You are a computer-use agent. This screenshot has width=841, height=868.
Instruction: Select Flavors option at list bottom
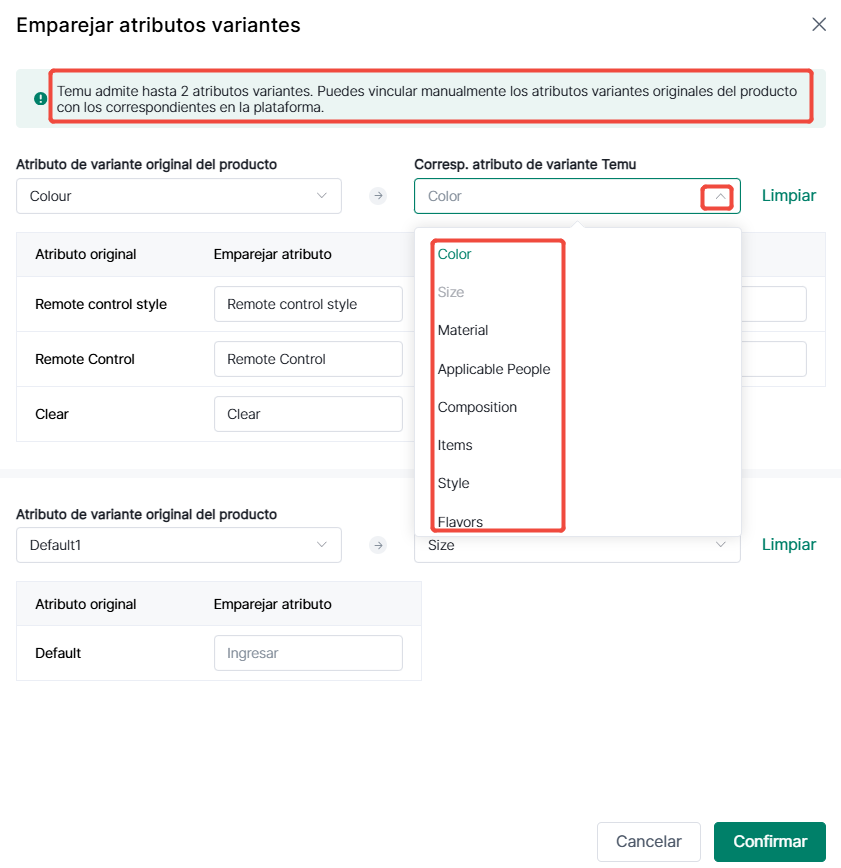460,522
